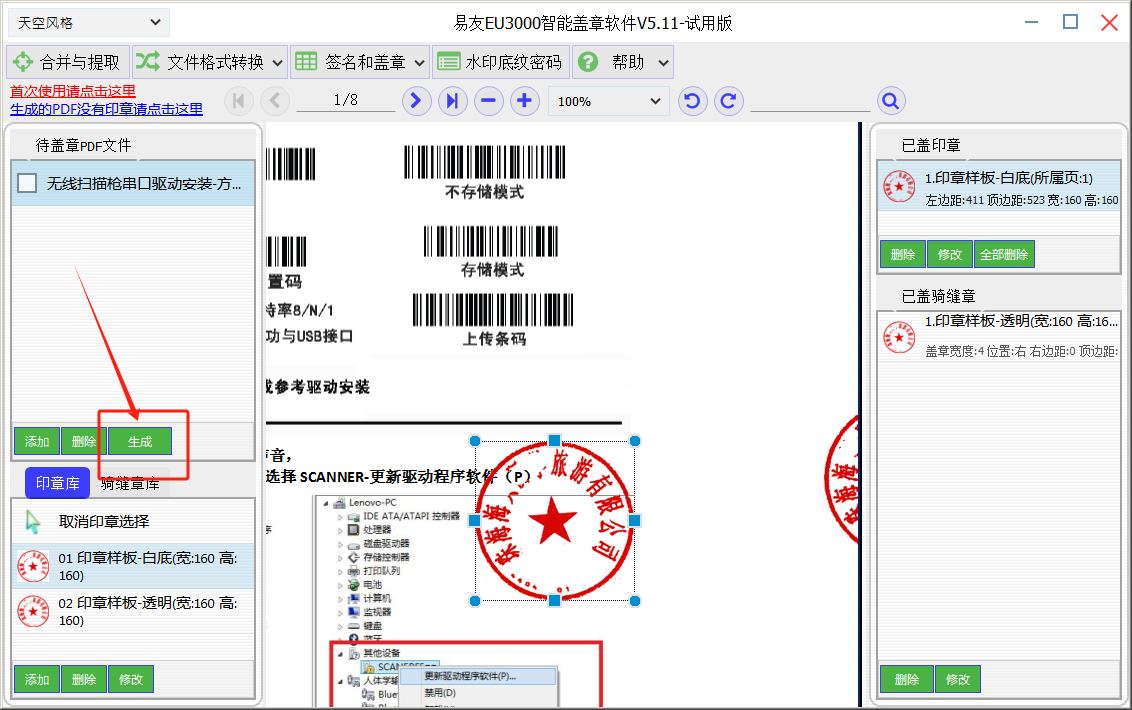Rotate page clockwise
The image size is (1132, 710).
pyautogui.click(x=729, y=101)
